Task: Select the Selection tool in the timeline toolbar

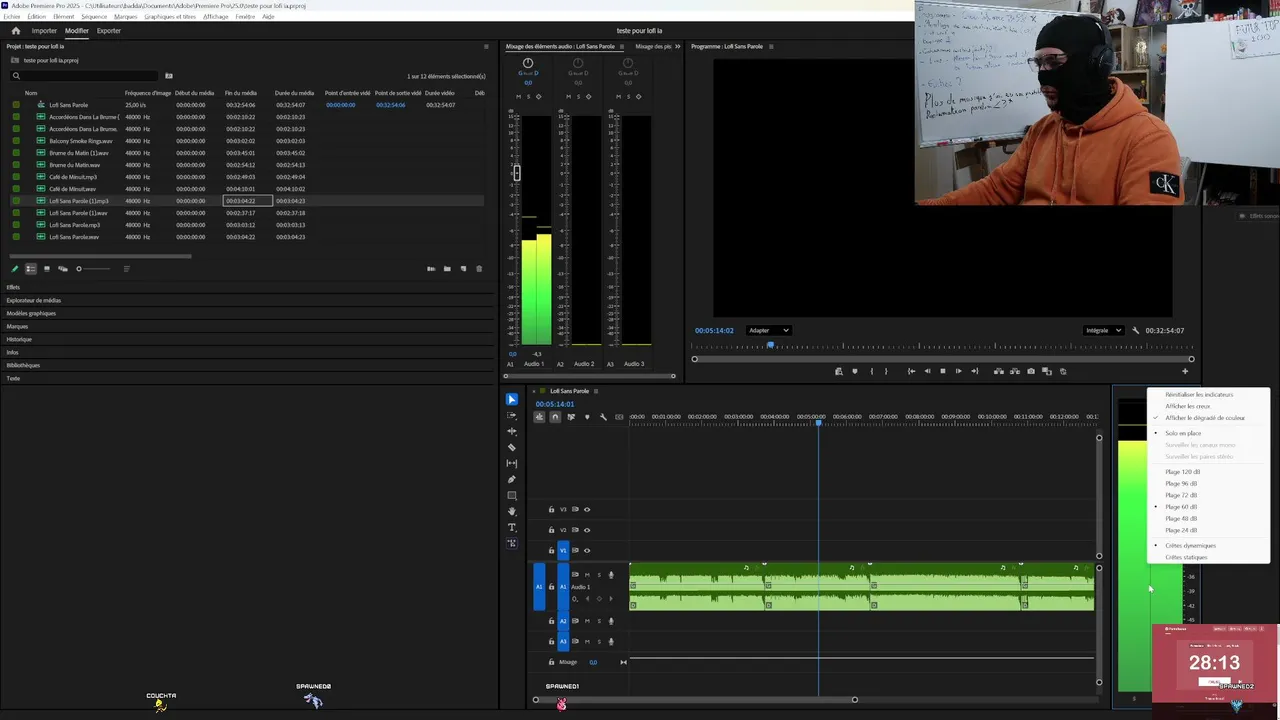Action: (512, 399)
